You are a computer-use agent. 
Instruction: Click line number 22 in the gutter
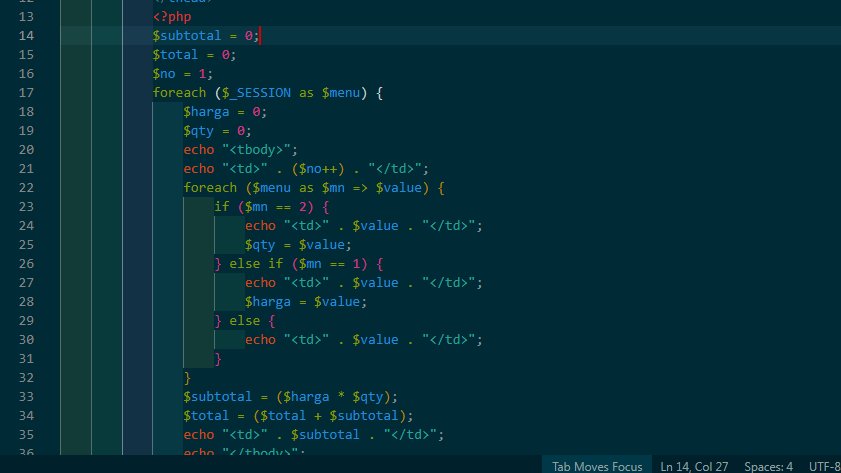click(x=26, y=188)
